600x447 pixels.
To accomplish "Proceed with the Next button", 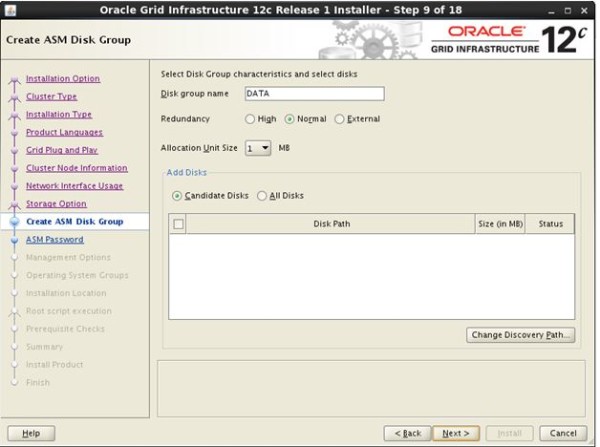I will tap(456, 433).
